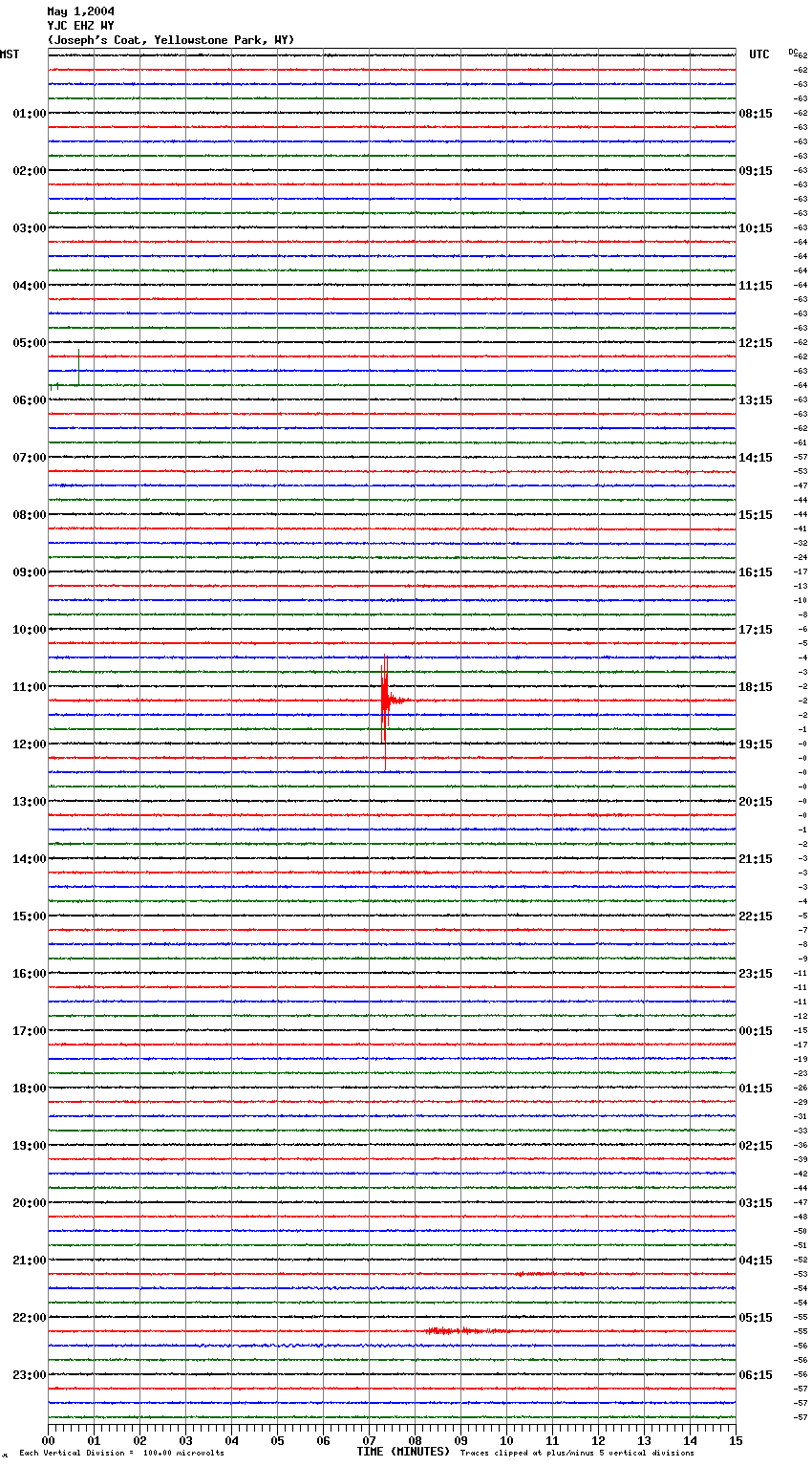Click the "14:15" UTC time label
Screen dimensions: 812x1466
click(x=756, y=458)
